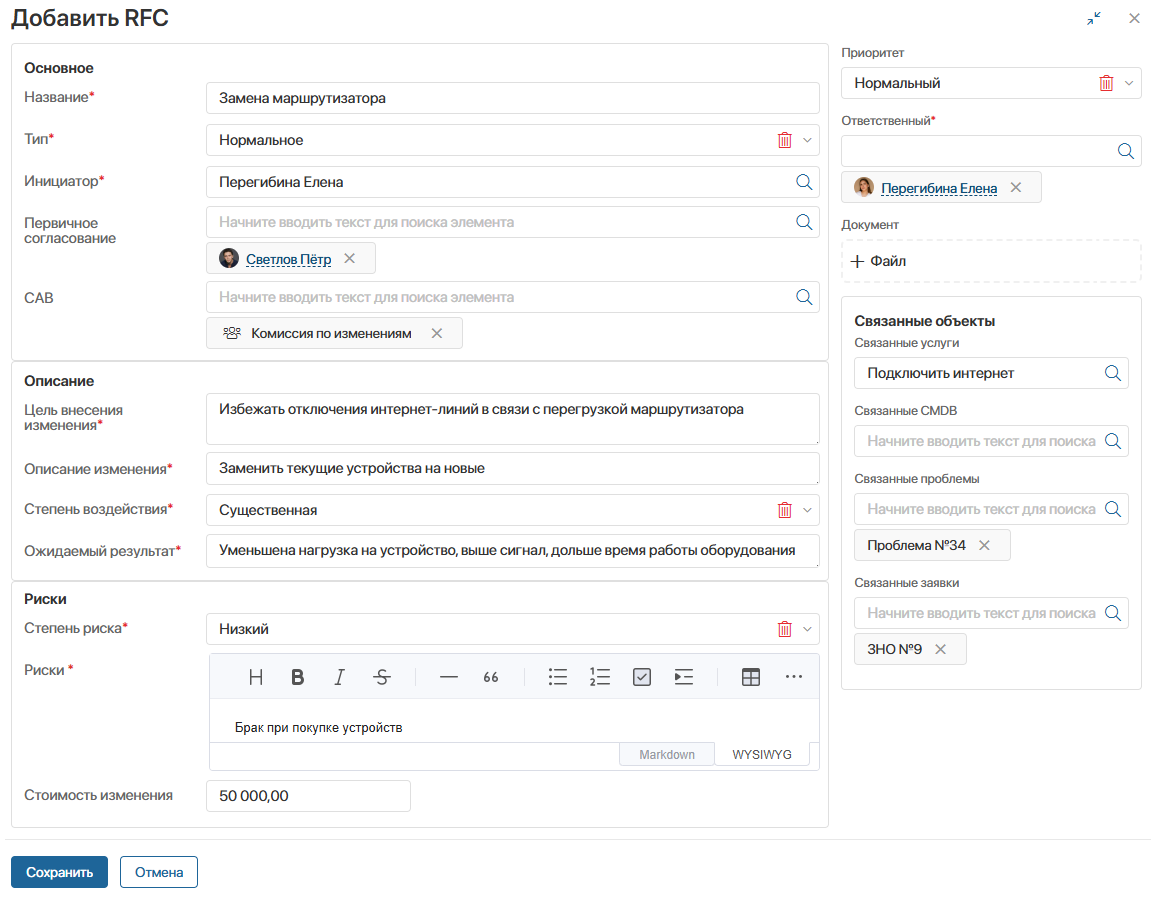Apply strikethrough in the risks editor
This screenshot has width=1151, height=899.
pyautogui.click(x=382, y=677)
